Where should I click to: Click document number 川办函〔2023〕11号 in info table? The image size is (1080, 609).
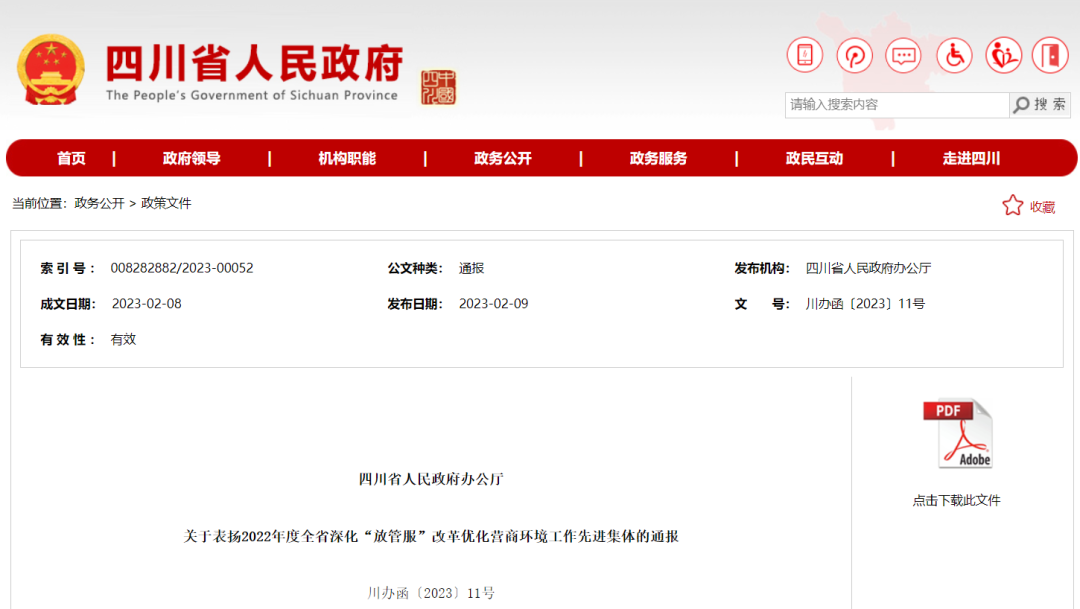865,304
